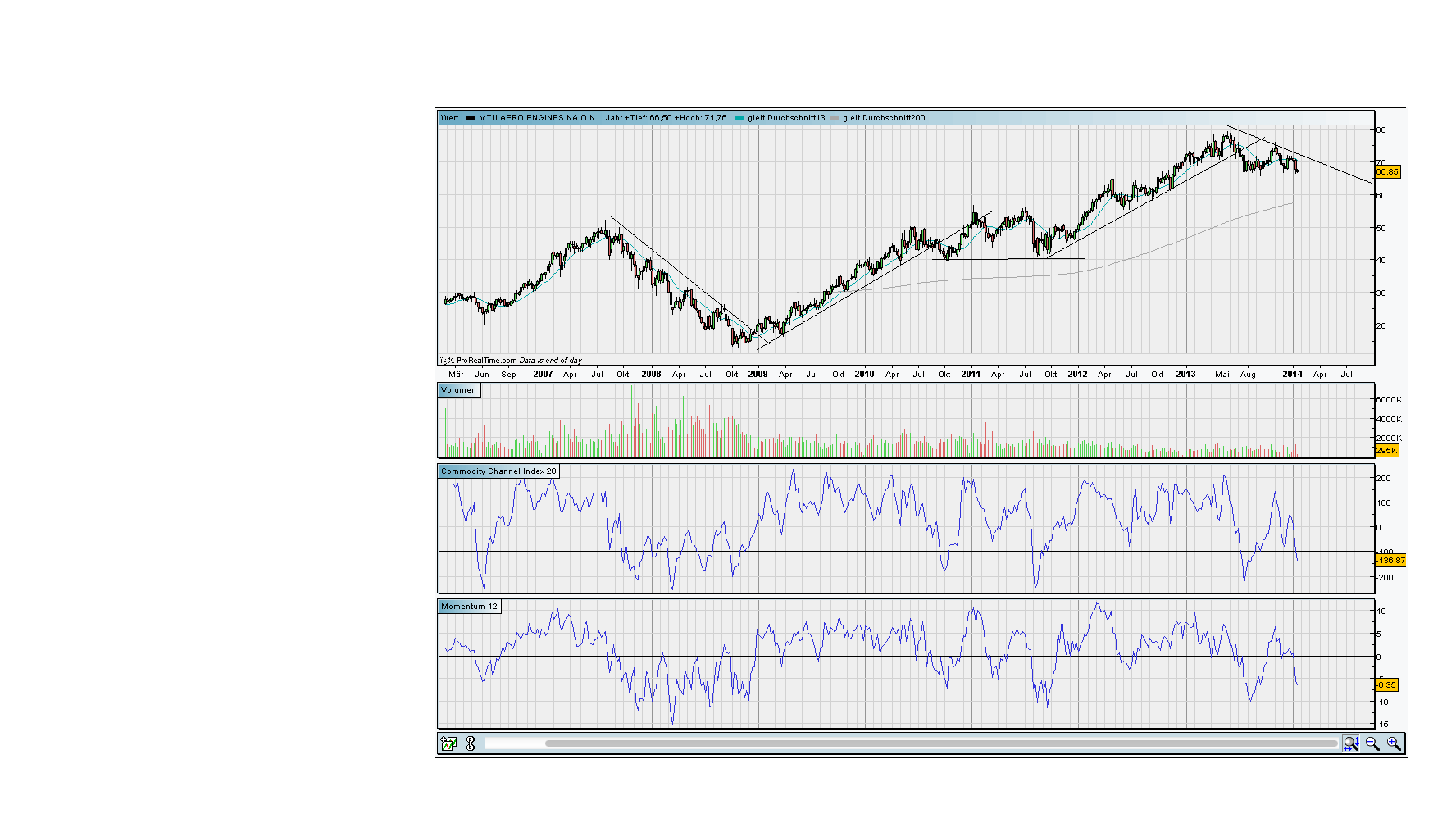Screen dimensions: 1456x823
Task: Click the 80 price axis label
Action: 1381,130
